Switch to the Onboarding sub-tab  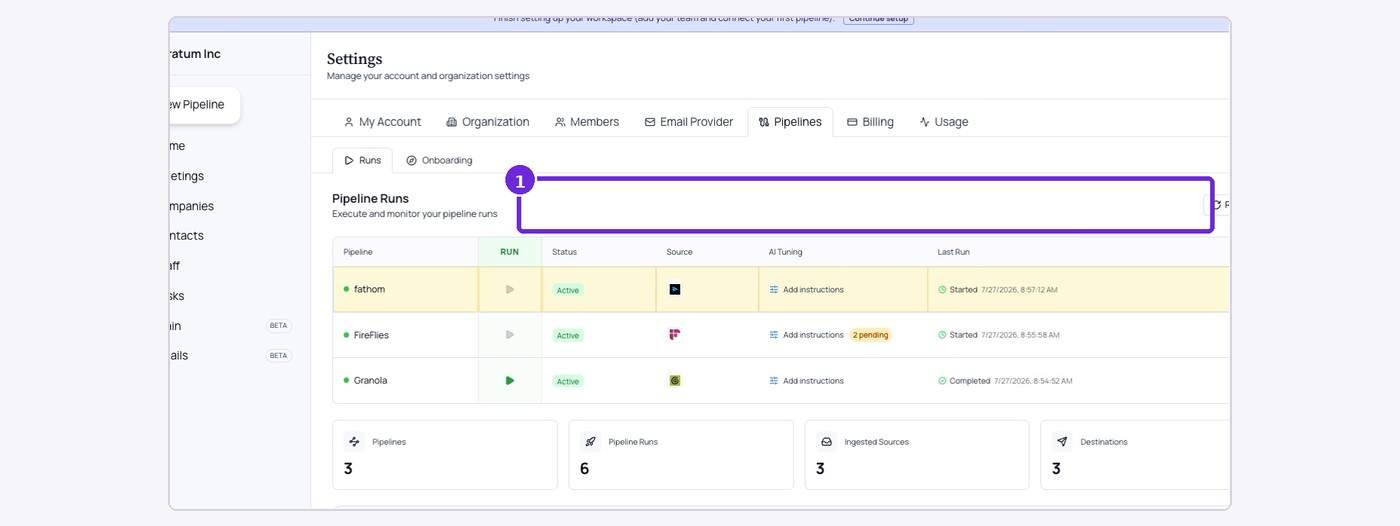439,160
